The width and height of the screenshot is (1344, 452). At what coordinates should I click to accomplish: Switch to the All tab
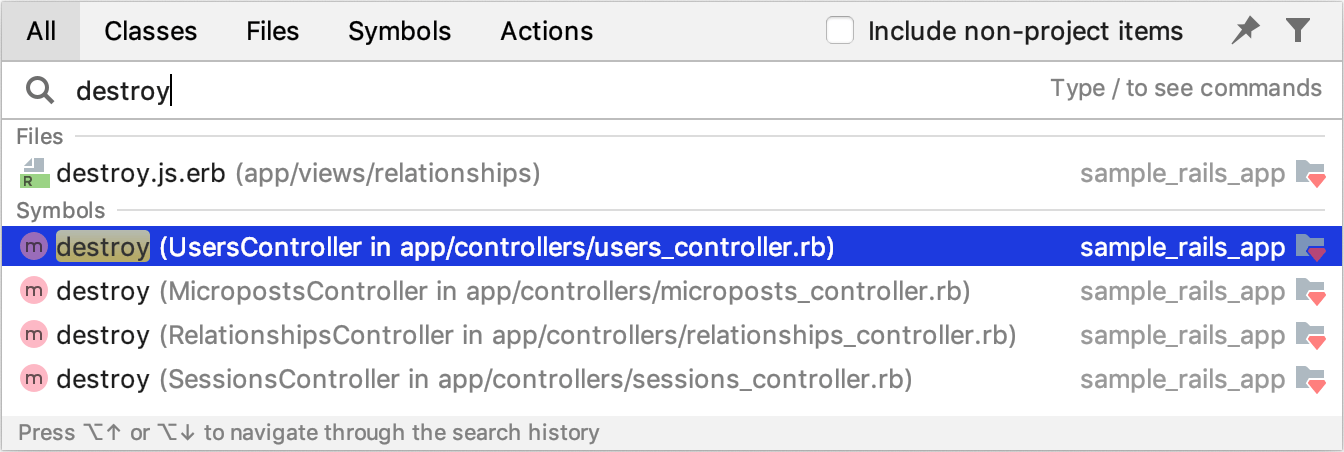pos(41,31)
